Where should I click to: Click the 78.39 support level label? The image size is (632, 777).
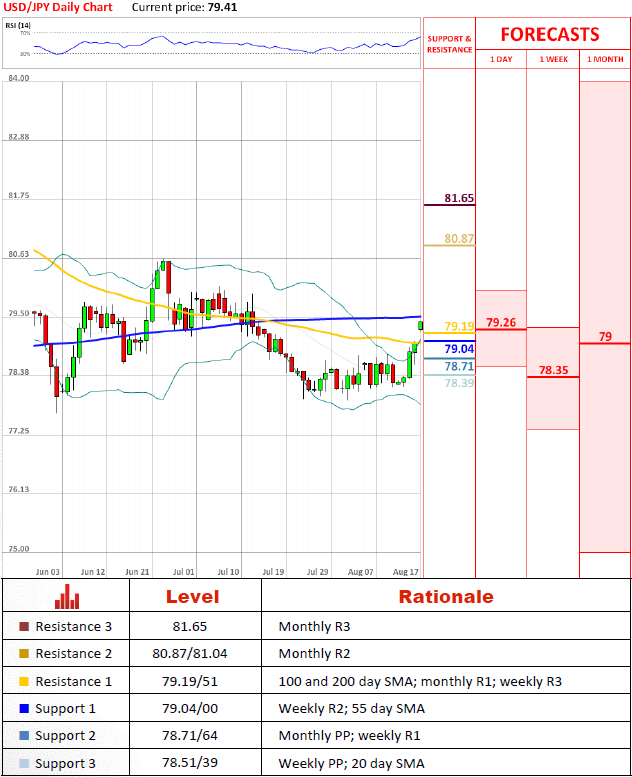(459, 383)
